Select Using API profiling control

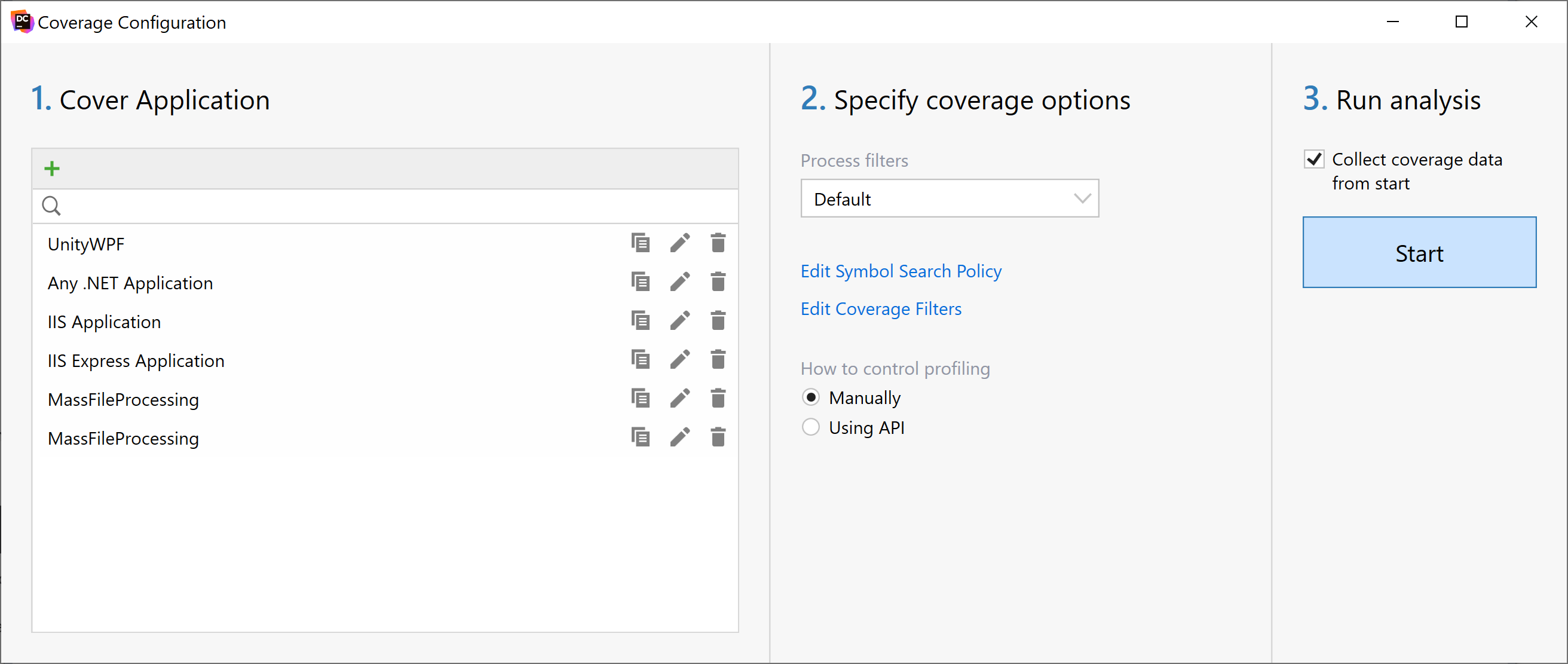(x=810, y=427)
